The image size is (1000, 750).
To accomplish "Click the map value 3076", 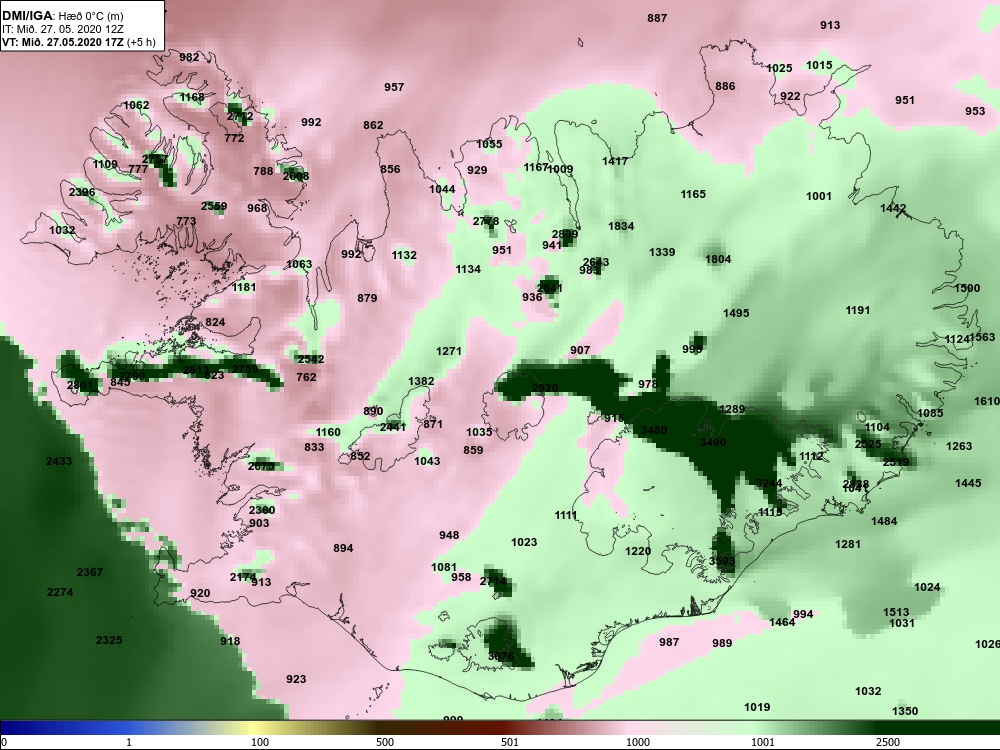I will (x=501, y=656).
